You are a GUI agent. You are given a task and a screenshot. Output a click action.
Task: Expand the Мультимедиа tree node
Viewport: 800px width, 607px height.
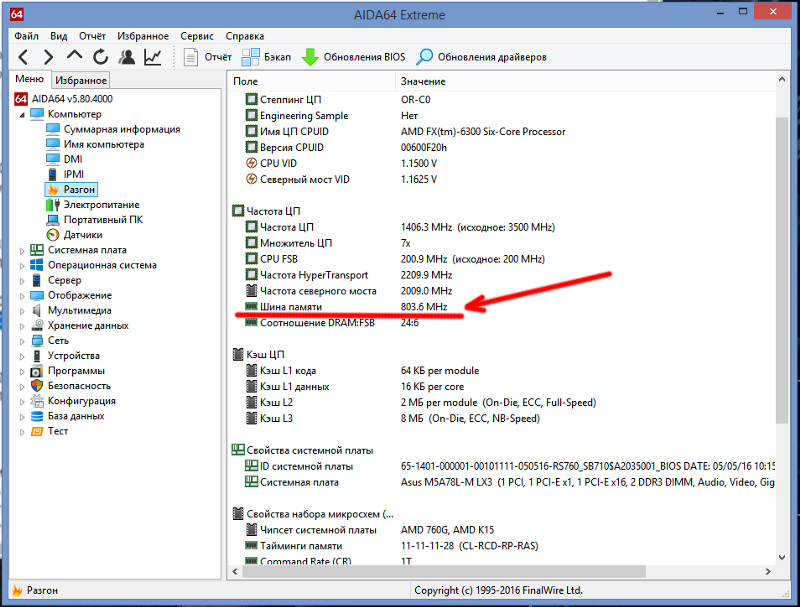(x=22, y=311)
